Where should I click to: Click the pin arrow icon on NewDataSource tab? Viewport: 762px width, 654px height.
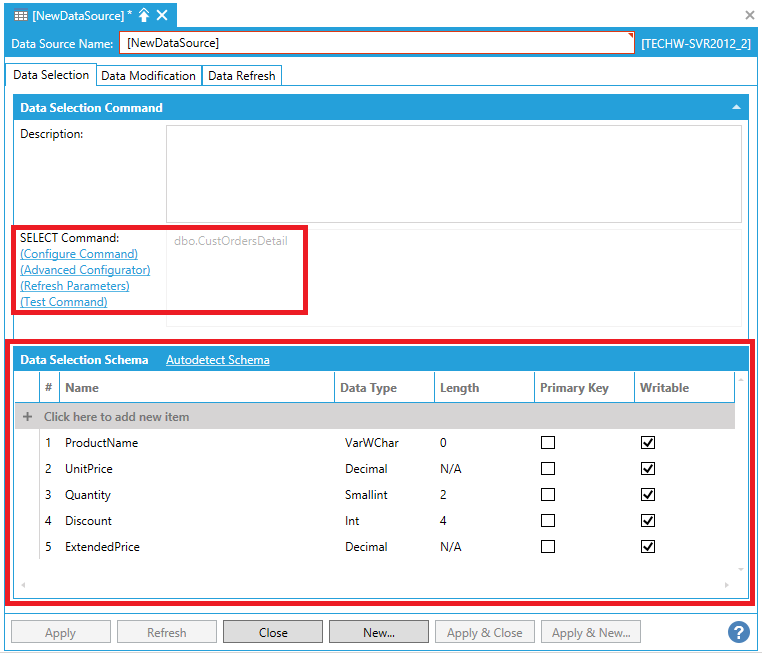click(x=144, y=15)
